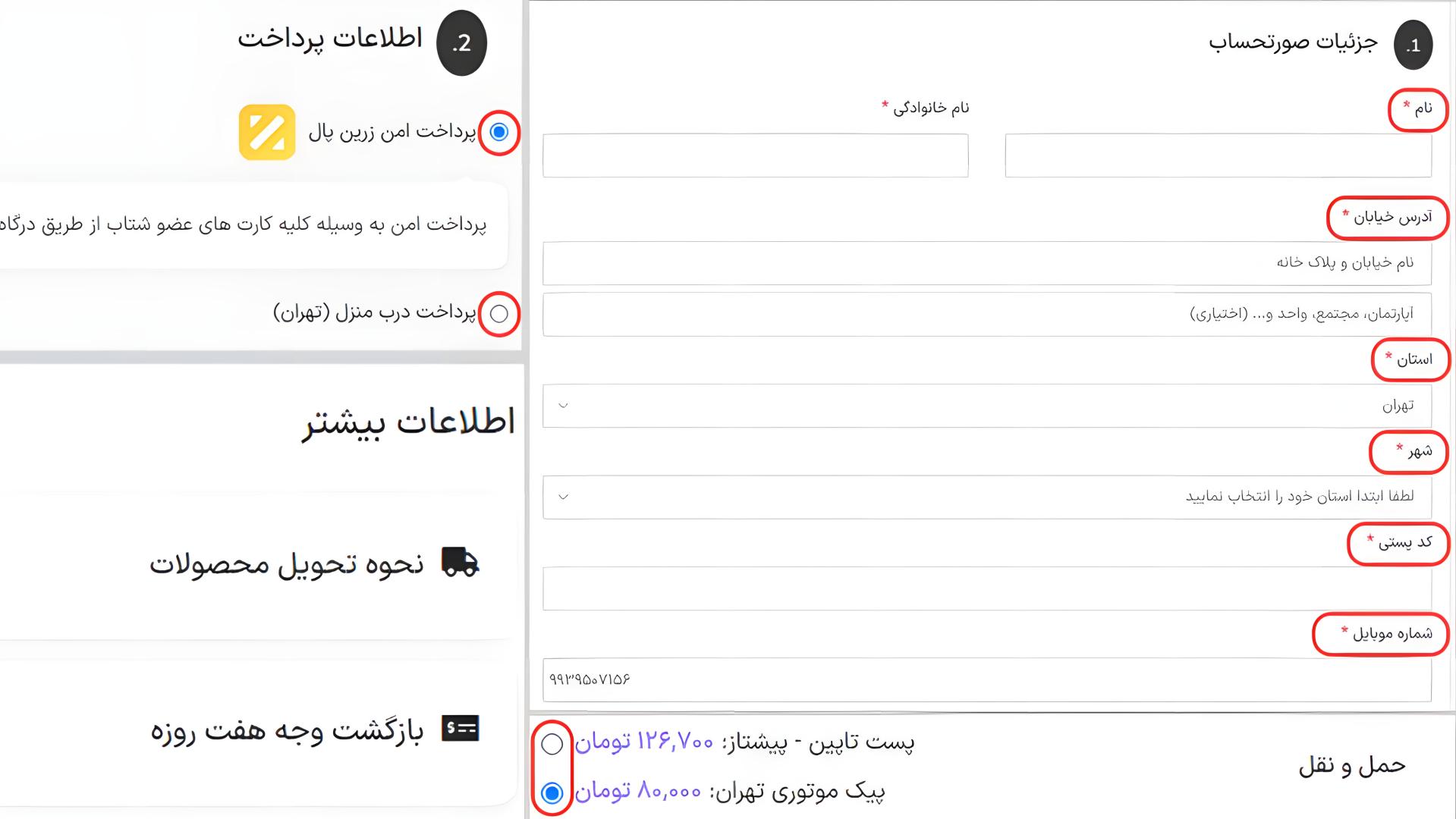The width and height of the screenshot is (1456, 819).
Task: Click into the last name input field
Action: pos(756,155)
